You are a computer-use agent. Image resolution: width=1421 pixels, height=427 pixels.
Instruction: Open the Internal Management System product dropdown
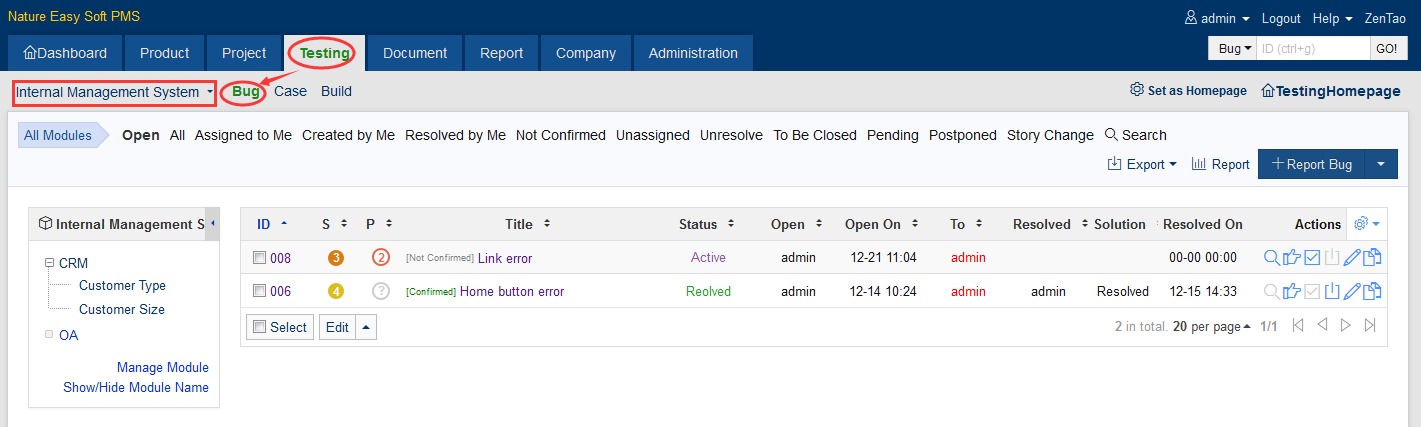coord(114,92)
